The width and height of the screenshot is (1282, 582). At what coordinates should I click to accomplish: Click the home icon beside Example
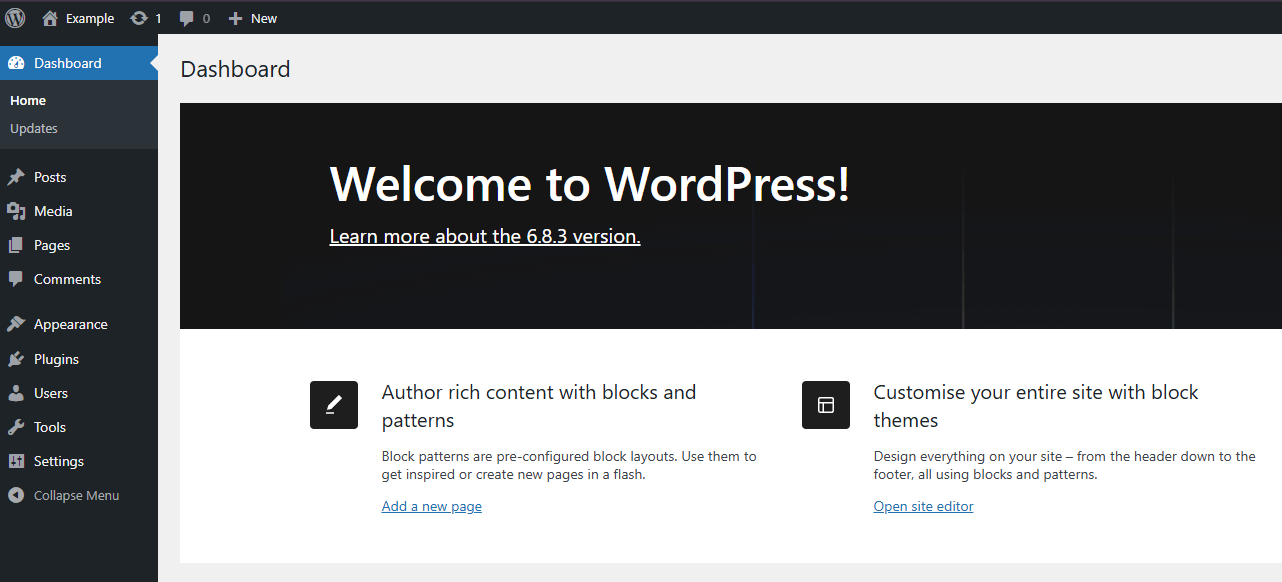tap(50, 18)
